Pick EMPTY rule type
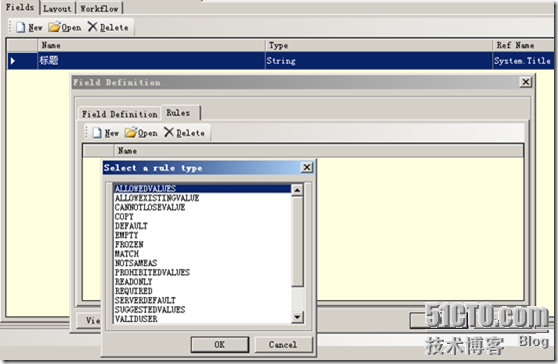Image resolution: width=558 pixels, height=364 pixels. [x=202, y=235]
